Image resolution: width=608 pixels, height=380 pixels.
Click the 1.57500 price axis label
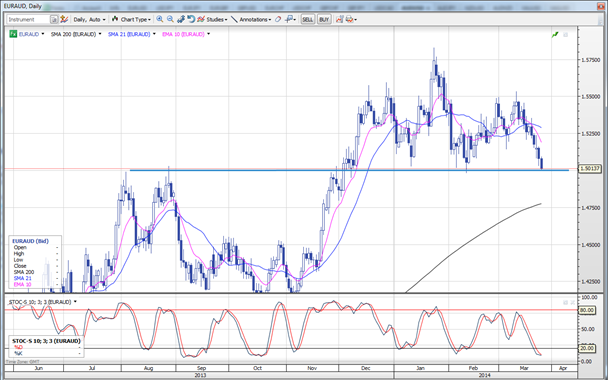pos(591,60)
